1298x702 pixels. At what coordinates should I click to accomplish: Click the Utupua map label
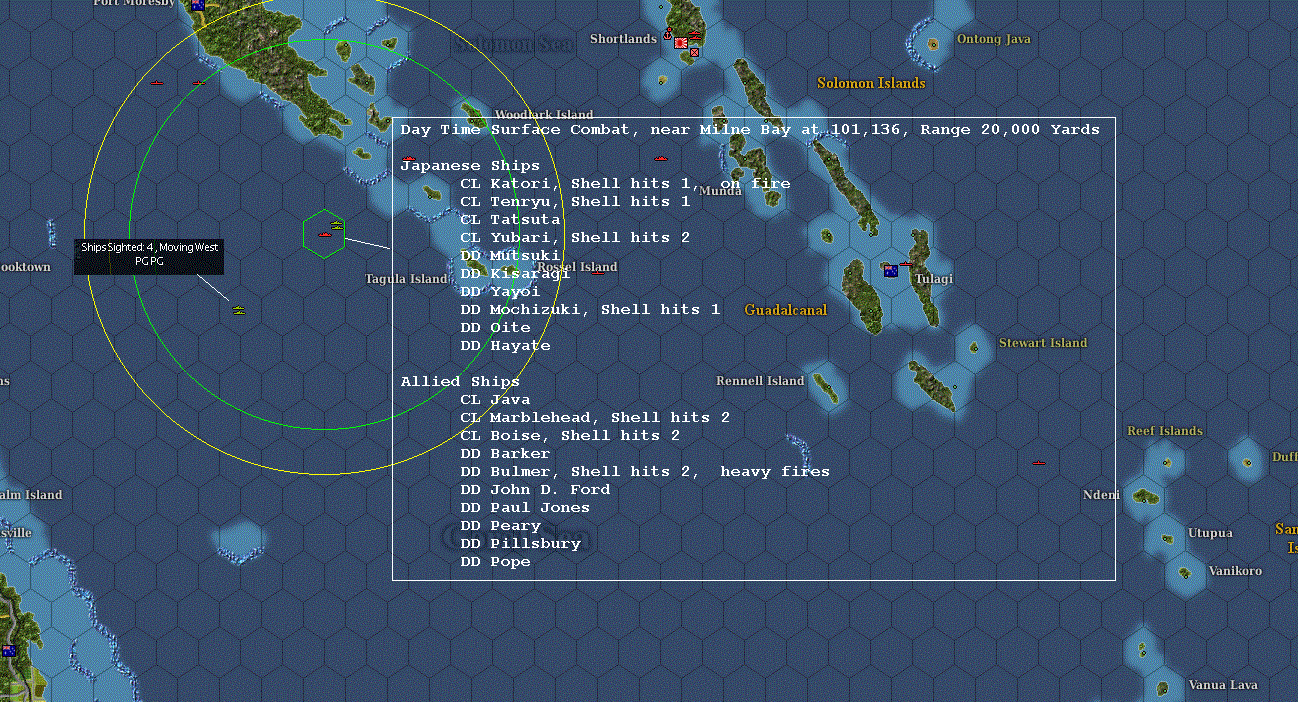(1210, 533)
